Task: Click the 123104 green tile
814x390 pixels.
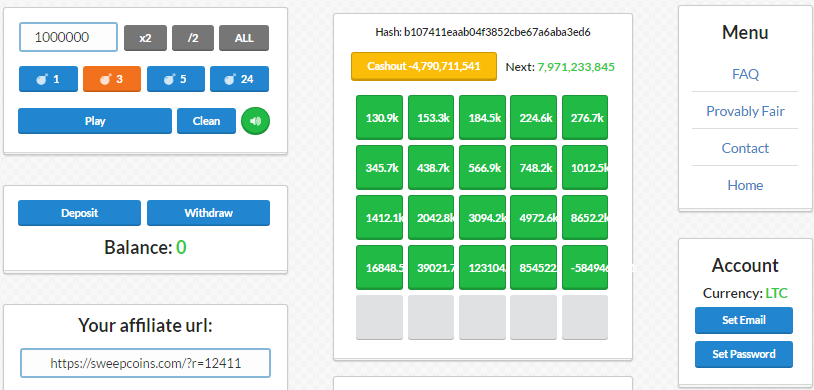Action: click(482, 267)
